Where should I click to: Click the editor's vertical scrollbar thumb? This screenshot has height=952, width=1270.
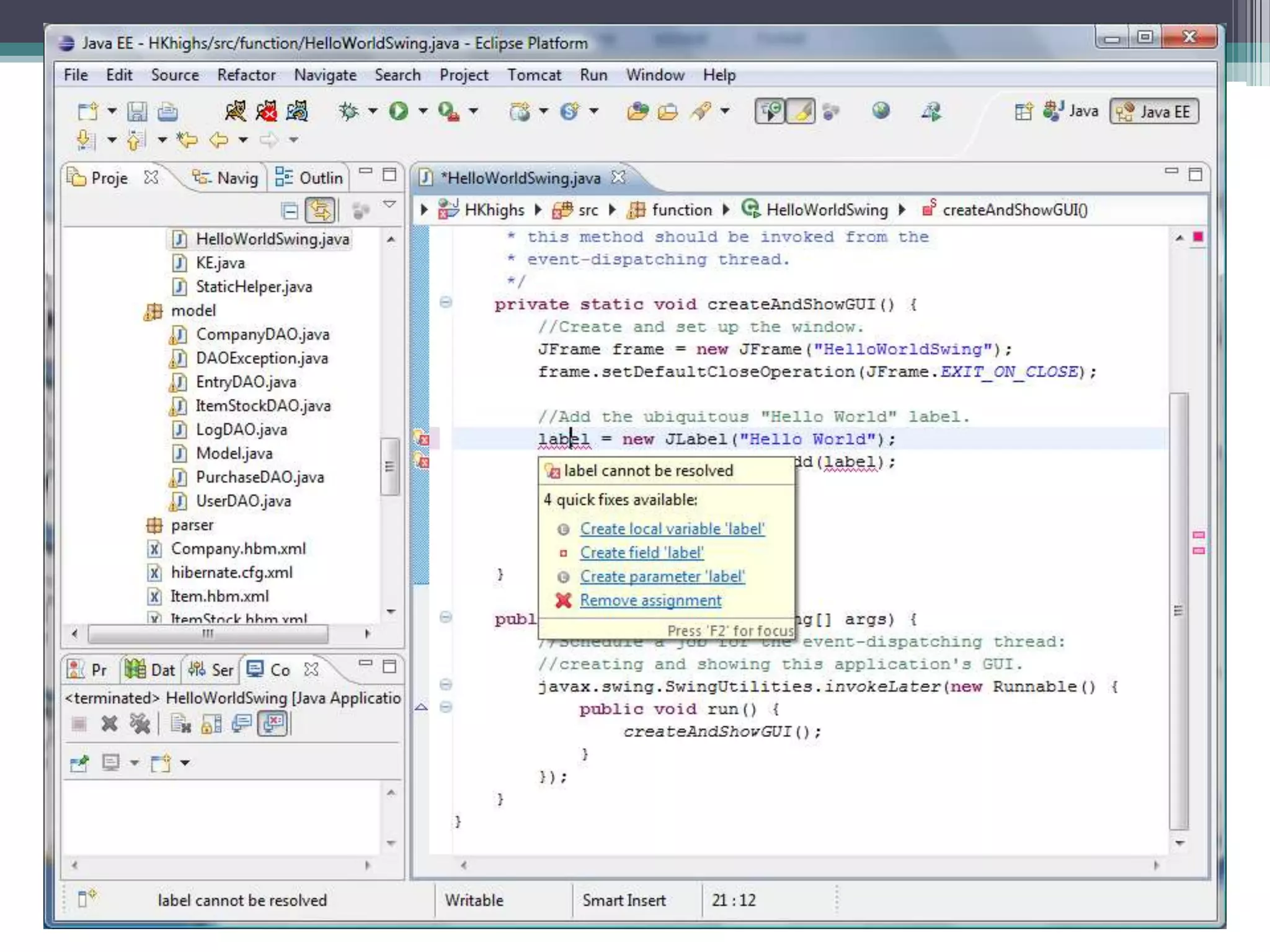[x=1179, y=610]
